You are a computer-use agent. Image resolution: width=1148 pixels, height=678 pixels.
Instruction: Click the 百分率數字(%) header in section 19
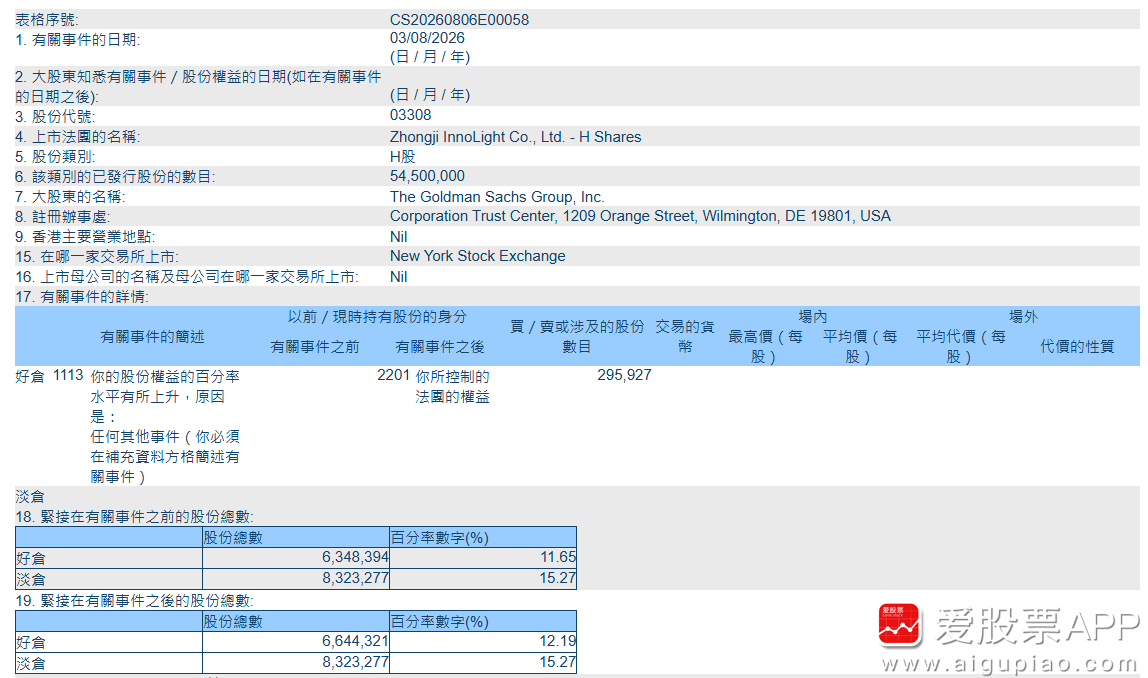pos(439,622)
